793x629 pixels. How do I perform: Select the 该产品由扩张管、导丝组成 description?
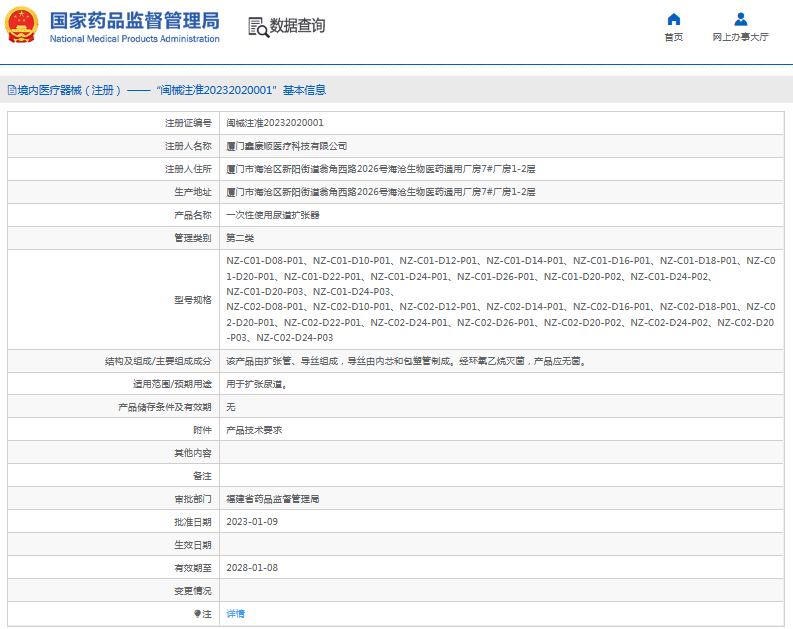406,361
